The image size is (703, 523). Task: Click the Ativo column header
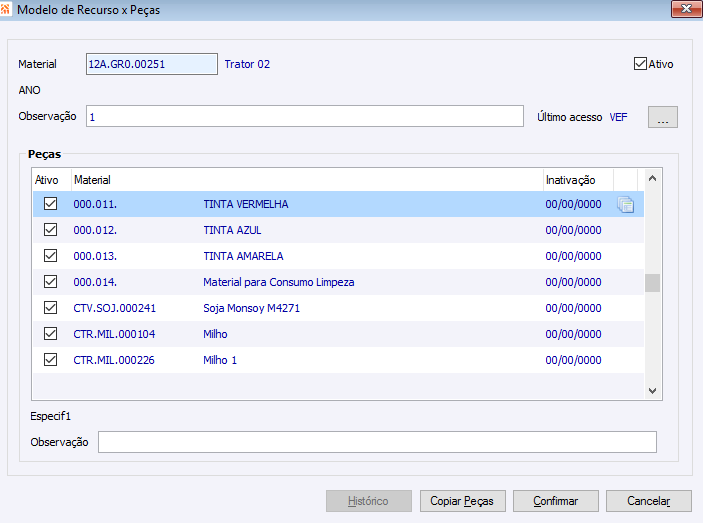coord(47,180)
